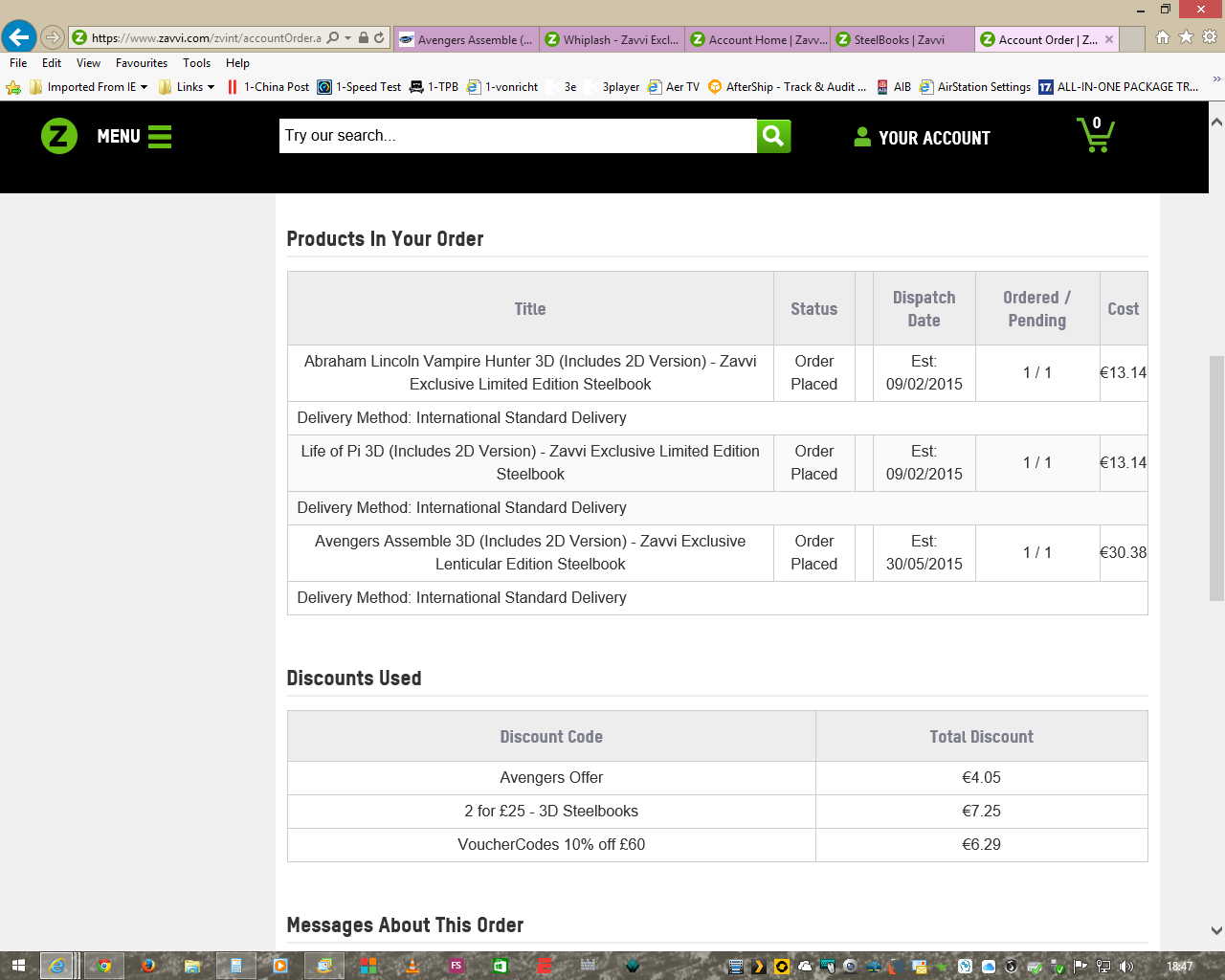This screenshot has width=1225, height=980.
Task: Click the Life of Pi 3D title
Action: (530, 462)
